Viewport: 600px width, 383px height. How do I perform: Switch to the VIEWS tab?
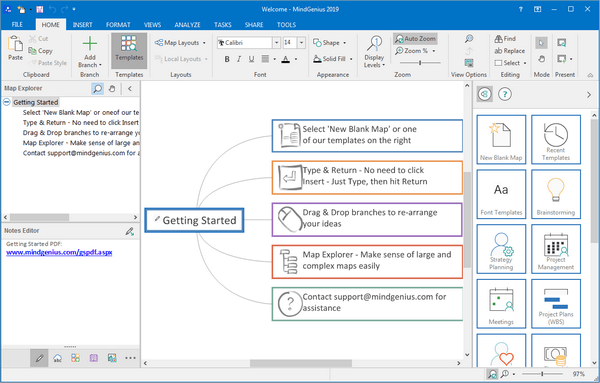(x=152, y=25)
